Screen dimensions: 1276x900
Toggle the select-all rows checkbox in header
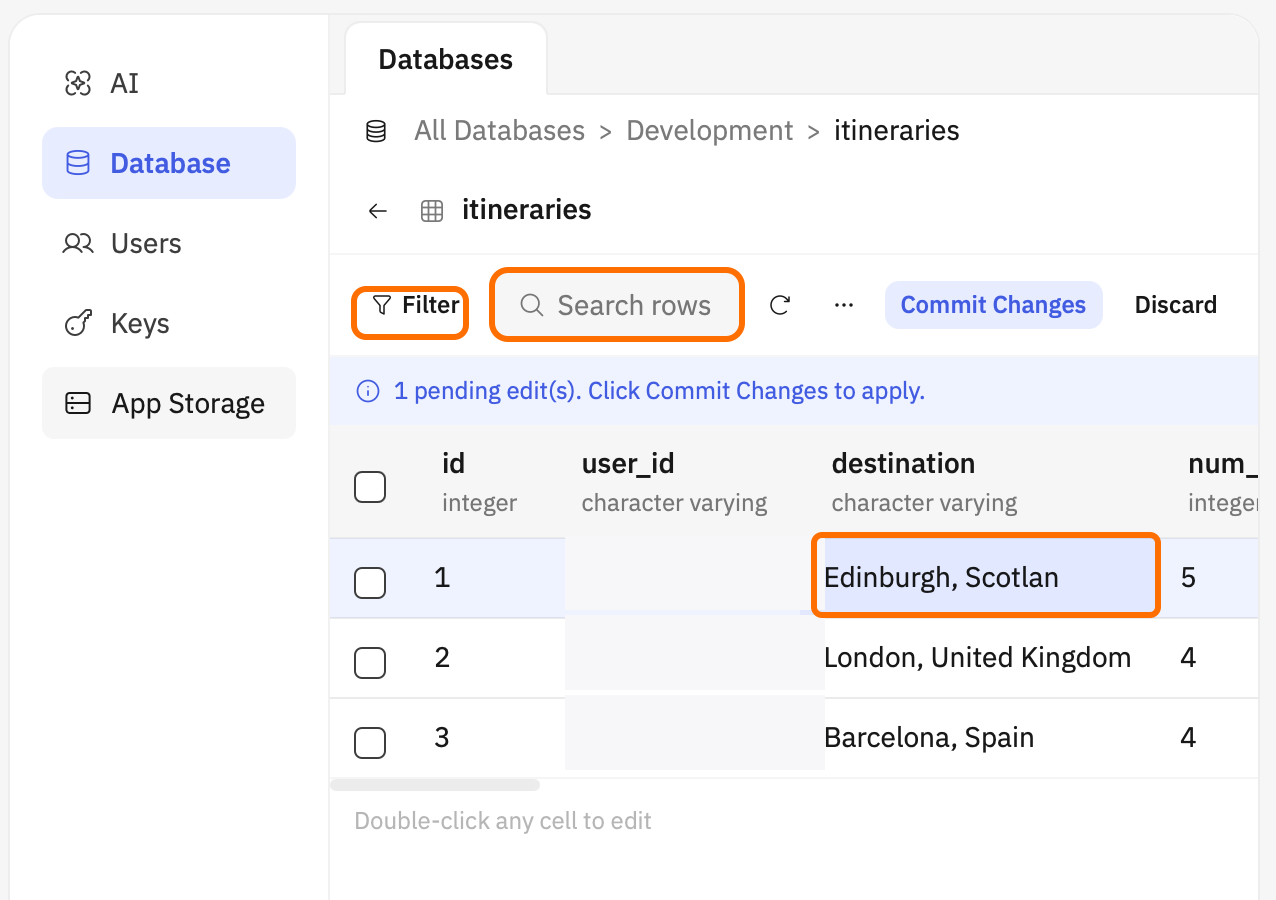point(370,487)
